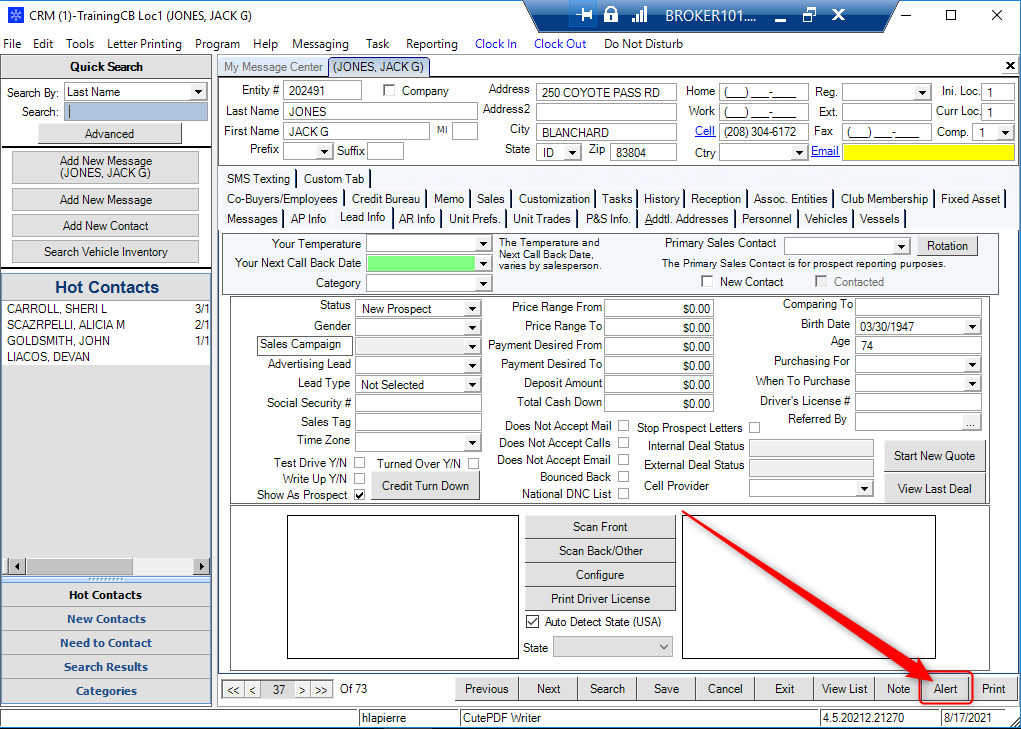Show the Need to Contact list
Viewport: 1021px width, 729px height.
pos(106,643)
